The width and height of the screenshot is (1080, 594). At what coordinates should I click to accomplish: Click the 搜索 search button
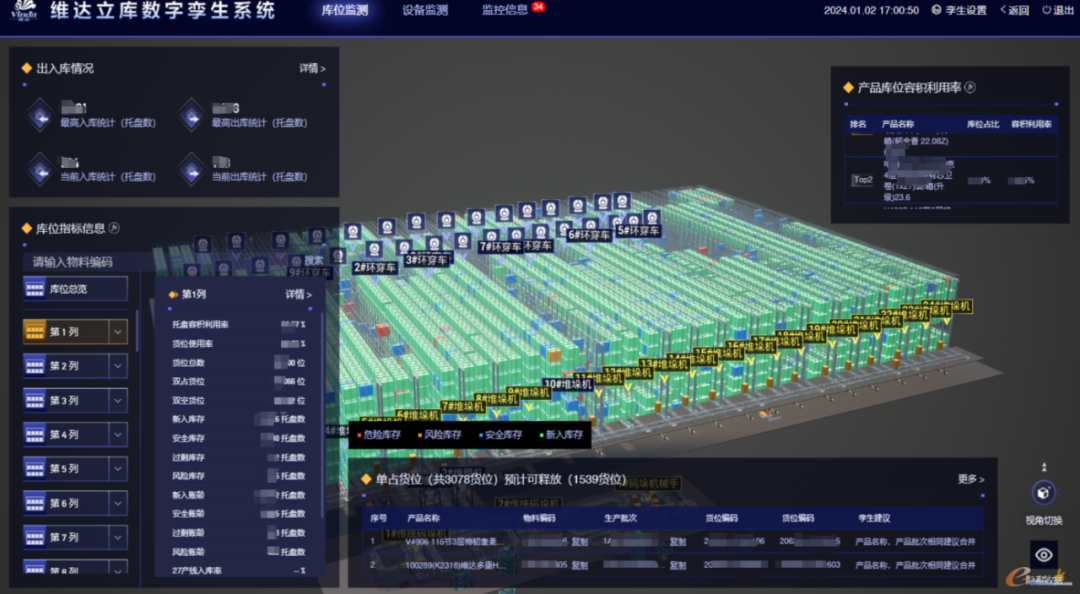coord(313,260)
